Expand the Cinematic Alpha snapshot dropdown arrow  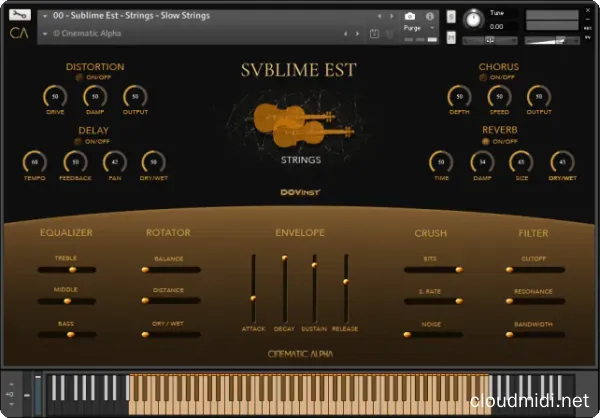pos(45,34)
